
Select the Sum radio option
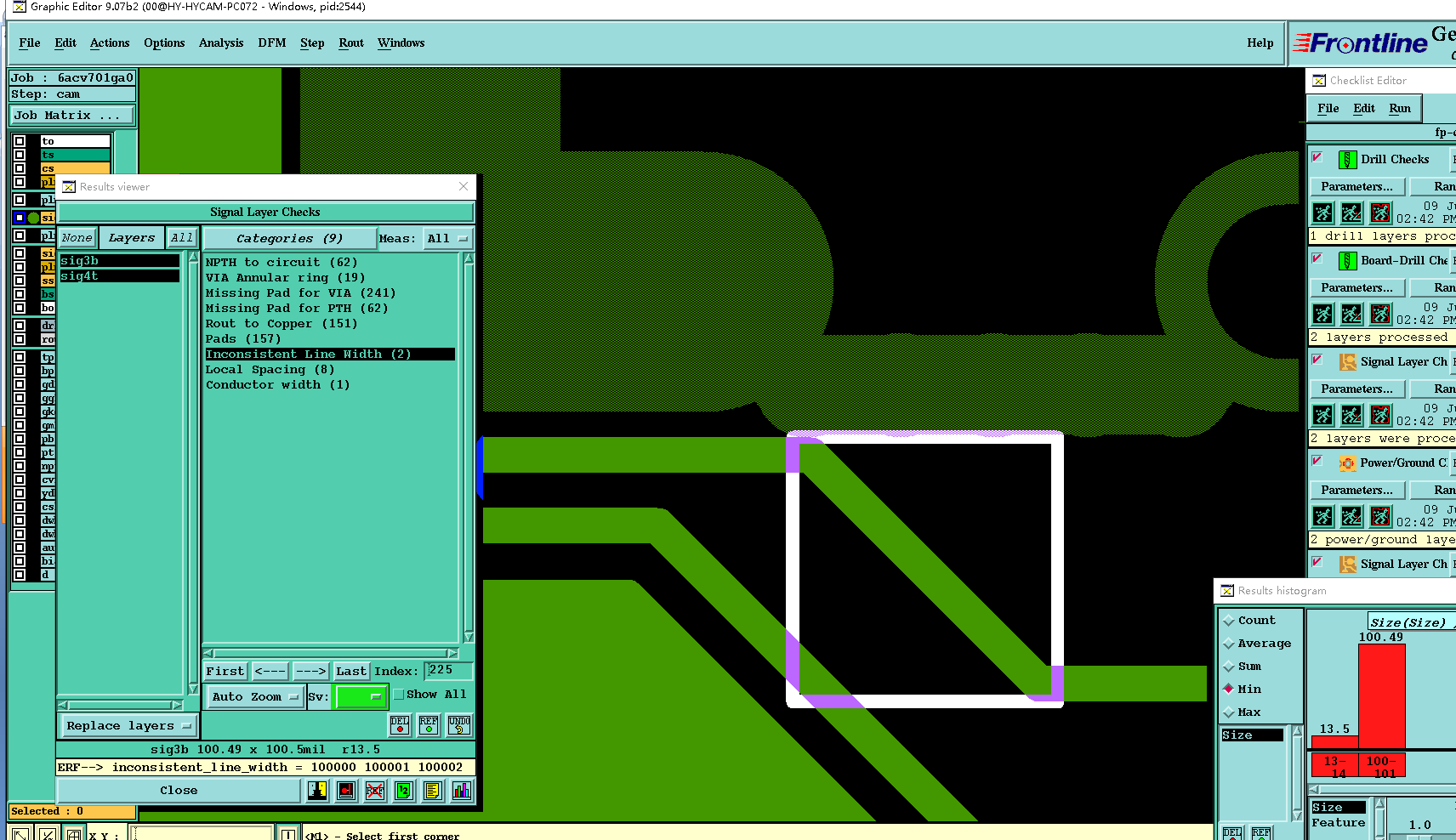[x=1229, y=667]
